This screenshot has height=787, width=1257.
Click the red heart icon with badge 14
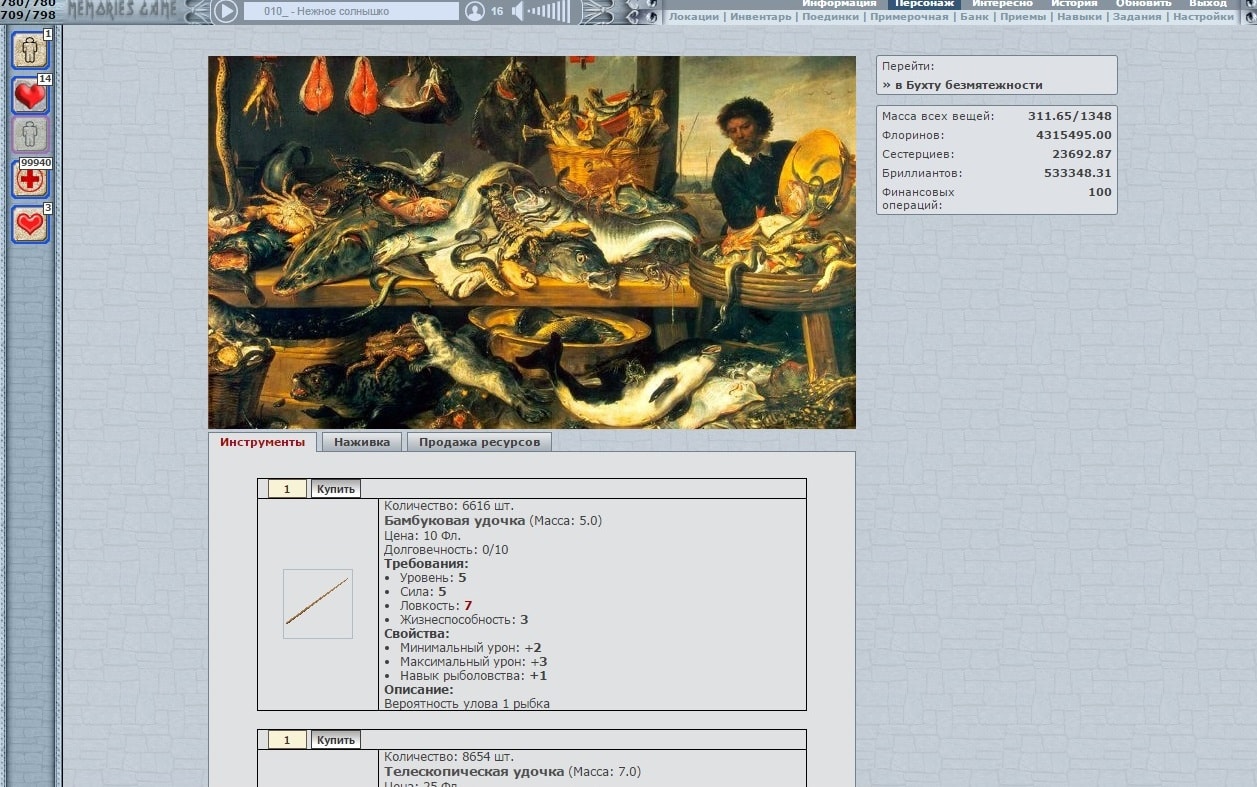[30, 96]
